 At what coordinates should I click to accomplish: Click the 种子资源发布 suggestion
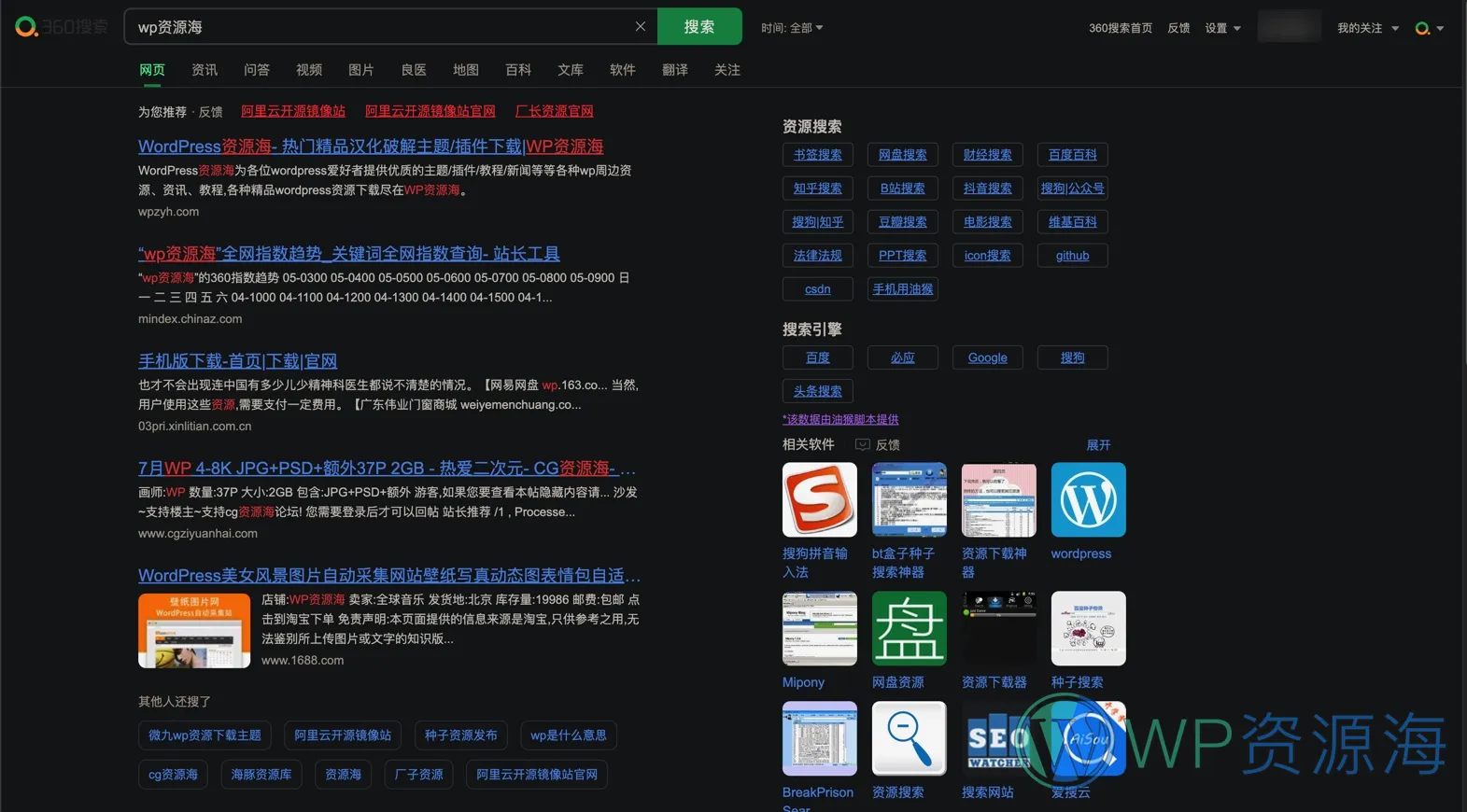[461, 735]
